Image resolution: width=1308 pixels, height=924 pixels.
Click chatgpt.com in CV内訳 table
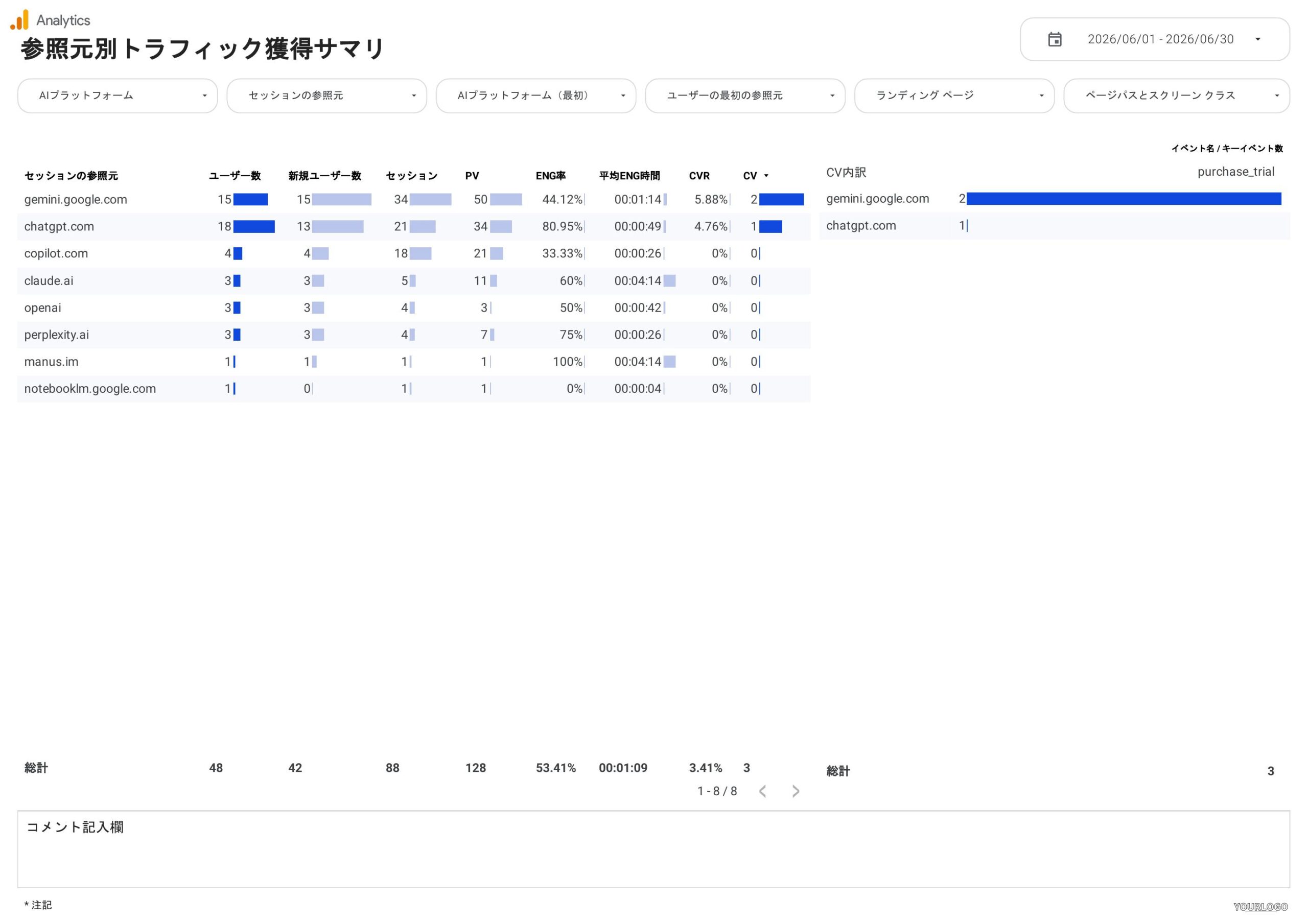[861, 226]
